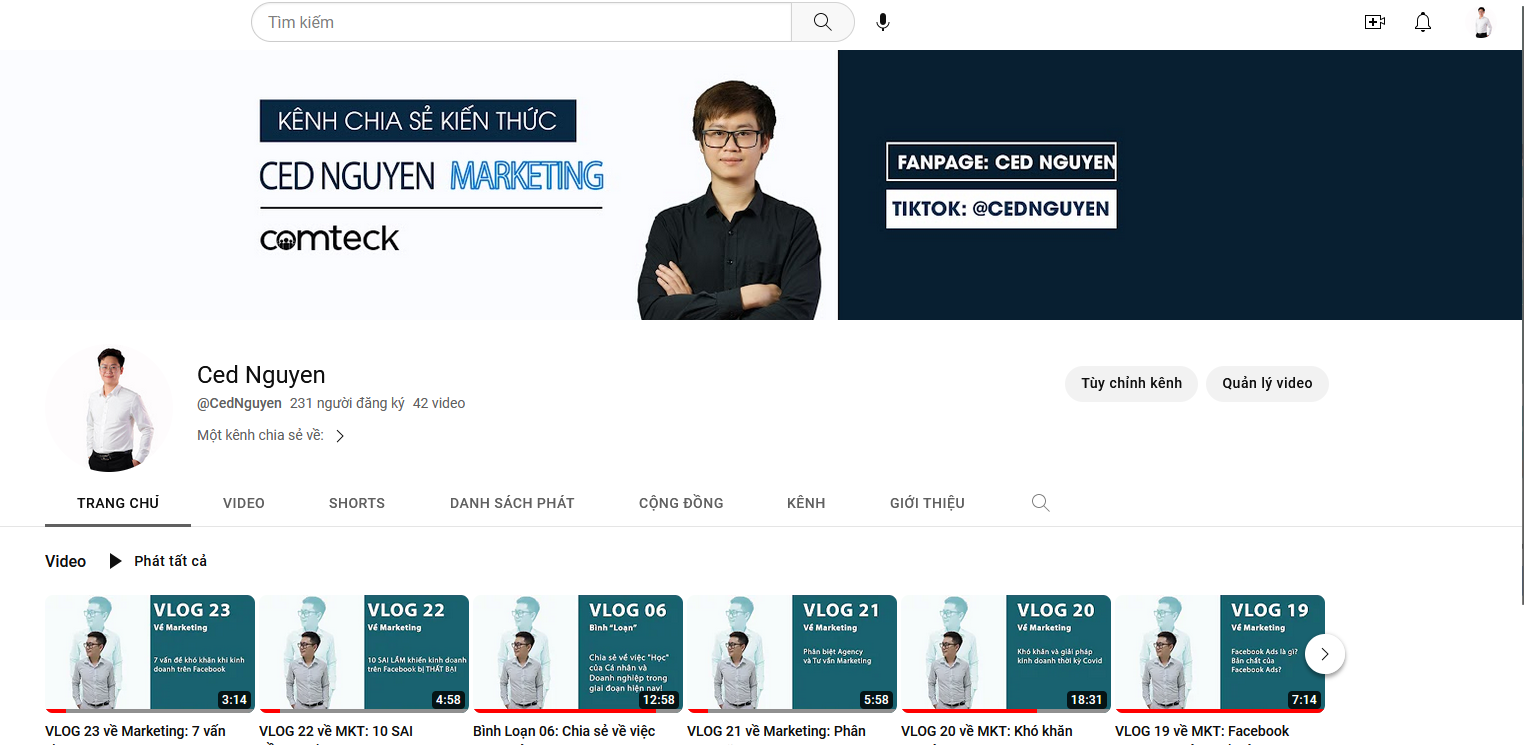Open the notifications bell
This screenshot has width=1524, height=745.
pyautogui.click(x=1422, y=22)
